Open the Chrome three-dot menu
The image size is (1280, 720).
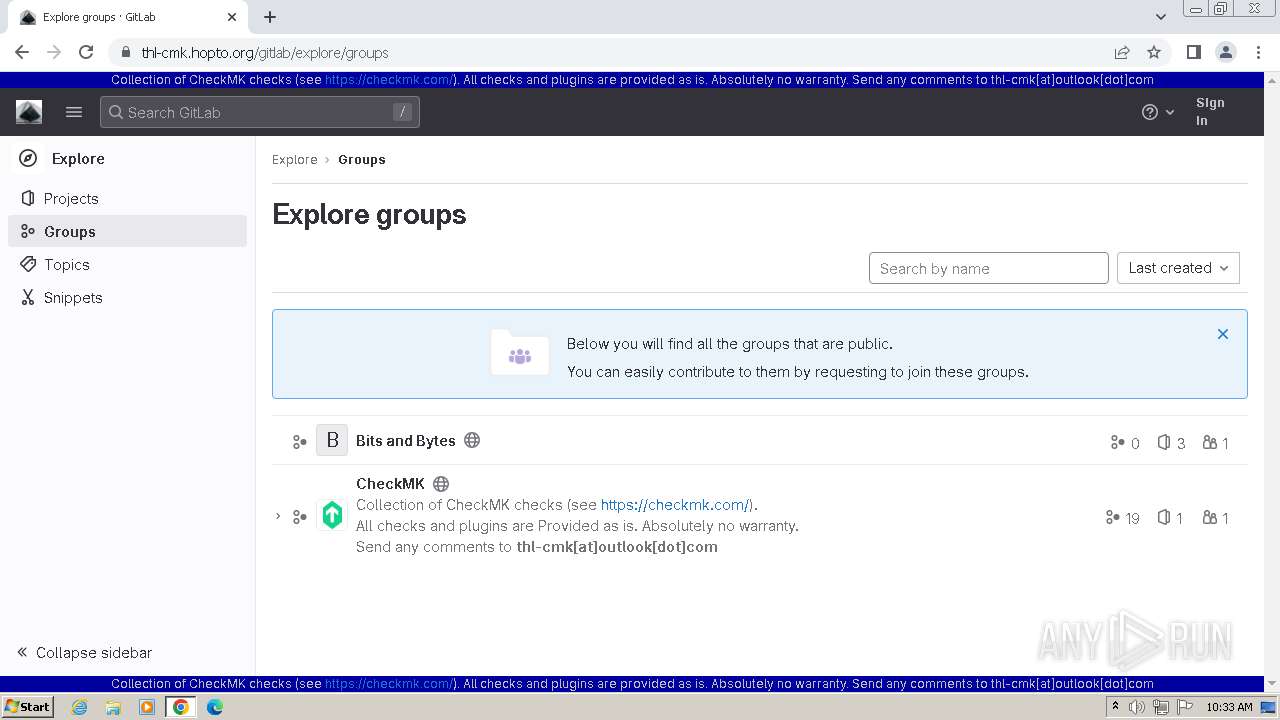[1257, 52]
